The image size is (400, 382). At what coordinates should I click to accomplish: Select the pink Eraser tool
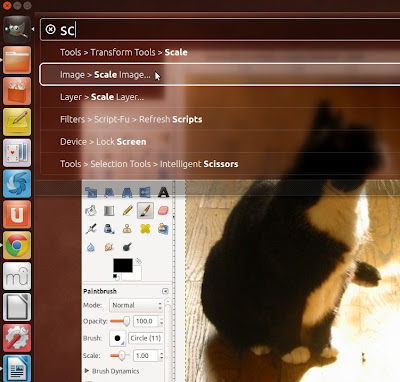[x=163, y=210]
